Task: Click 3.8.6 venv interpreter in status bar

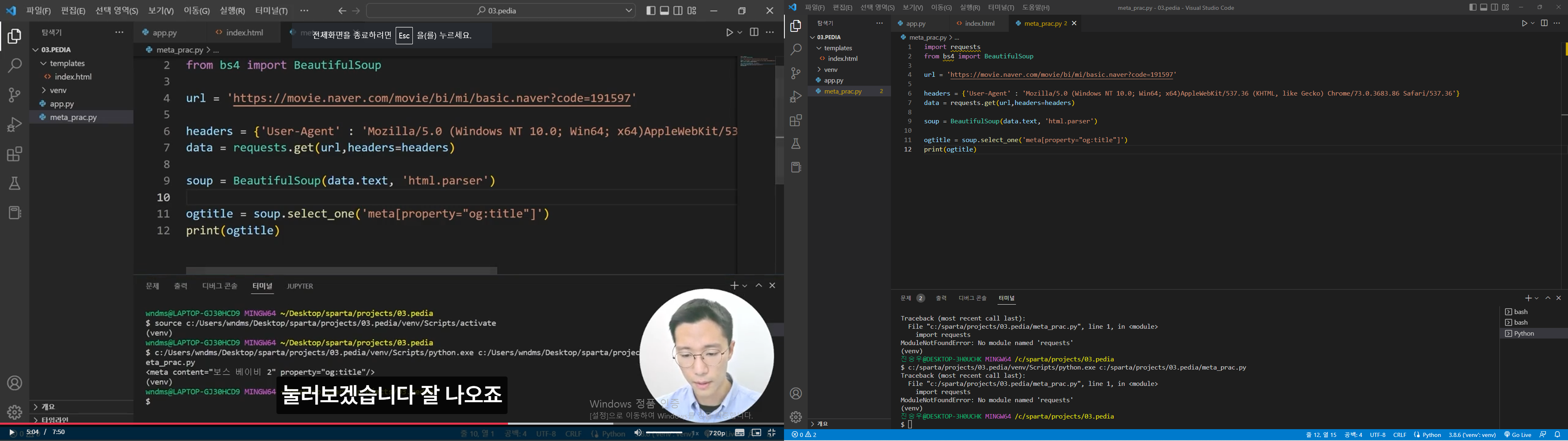Action: point(1472,435)
